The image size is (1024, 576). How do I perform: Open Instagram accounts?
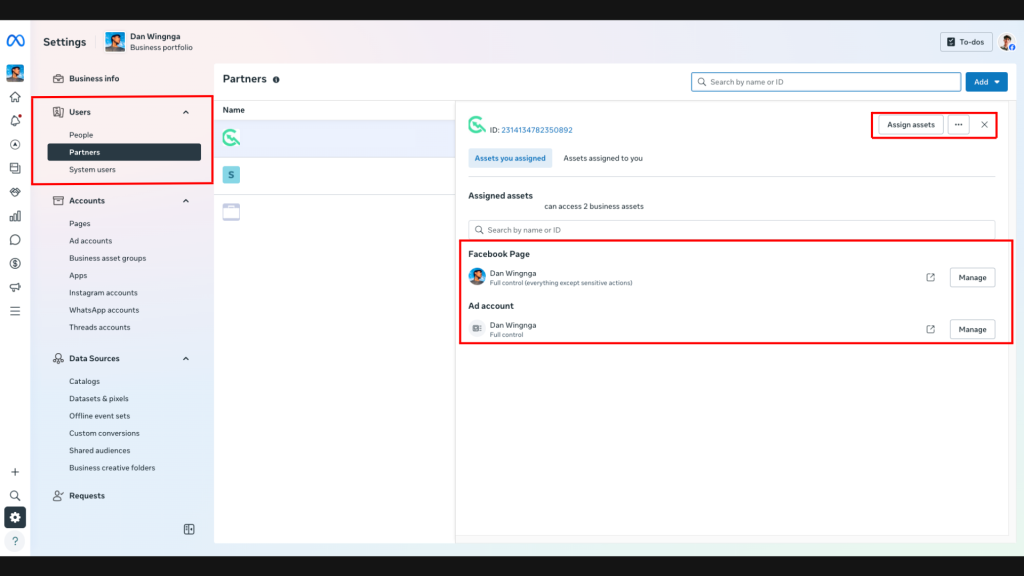pyautogui.click(x=103, y=293)
